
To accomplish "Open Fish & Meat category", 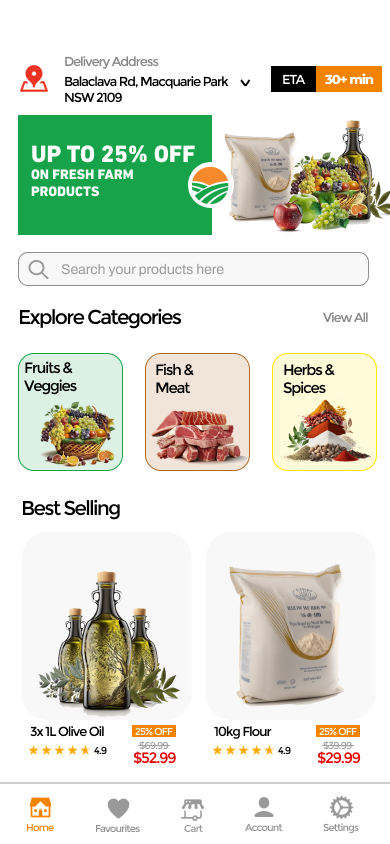I will click(197, 412).
